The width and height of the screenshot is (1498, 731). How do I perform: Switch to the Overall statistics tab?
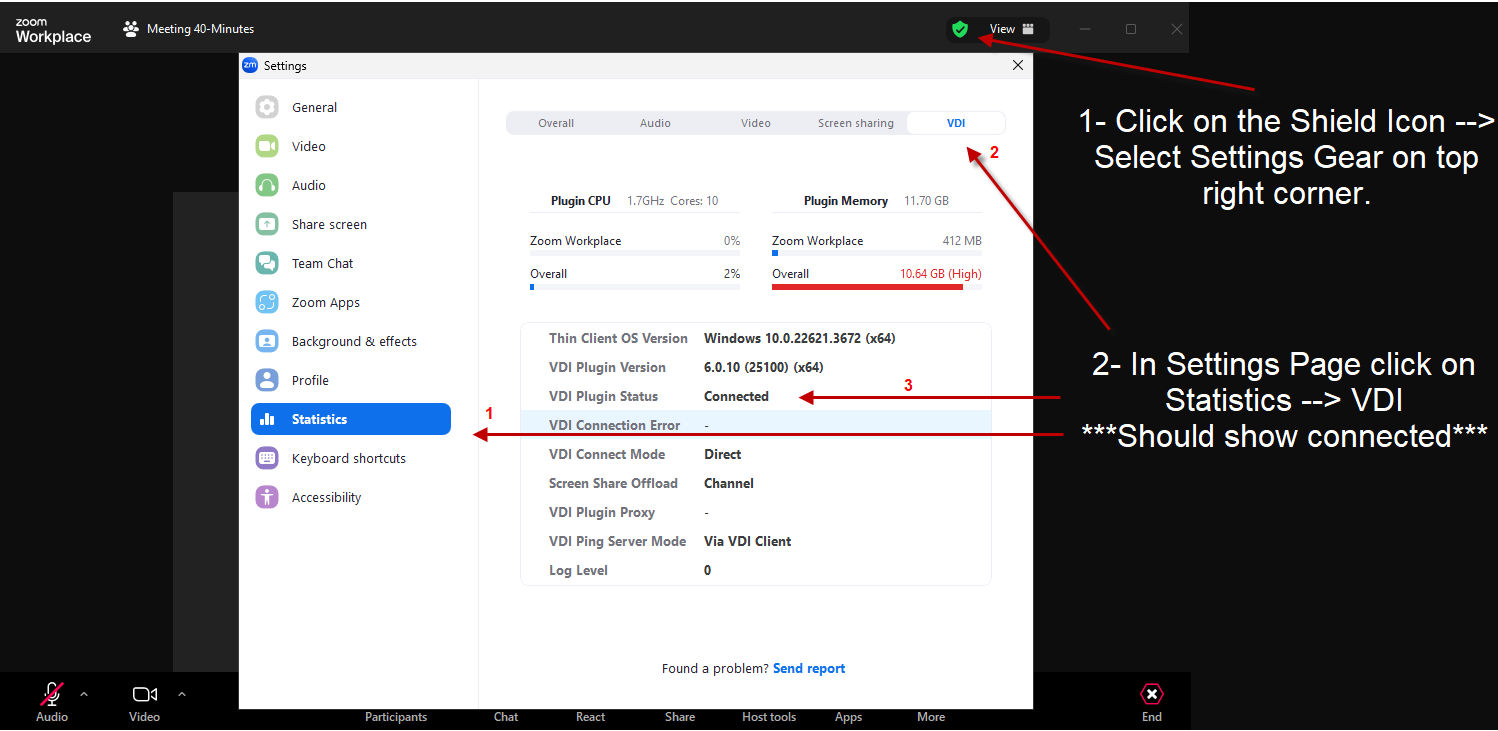click(x=556, y=123)
